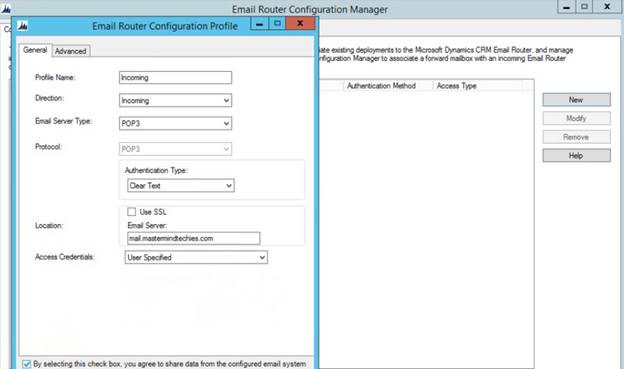Image resolution: width=624 pixels, height=369 pixels.
Task: Uncheck the data sharing agreement checkbox
Action: (x=27, y=364)
